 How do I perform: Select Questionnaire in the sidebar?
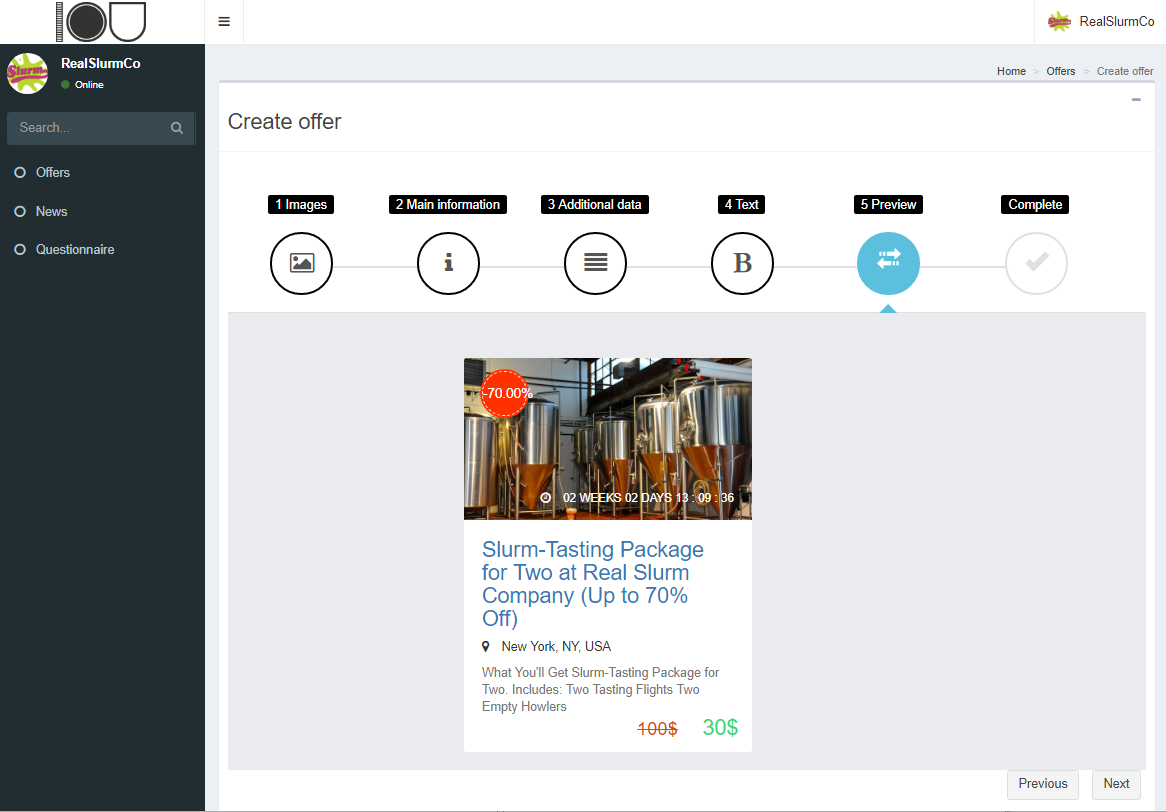(x=75, y=249)
